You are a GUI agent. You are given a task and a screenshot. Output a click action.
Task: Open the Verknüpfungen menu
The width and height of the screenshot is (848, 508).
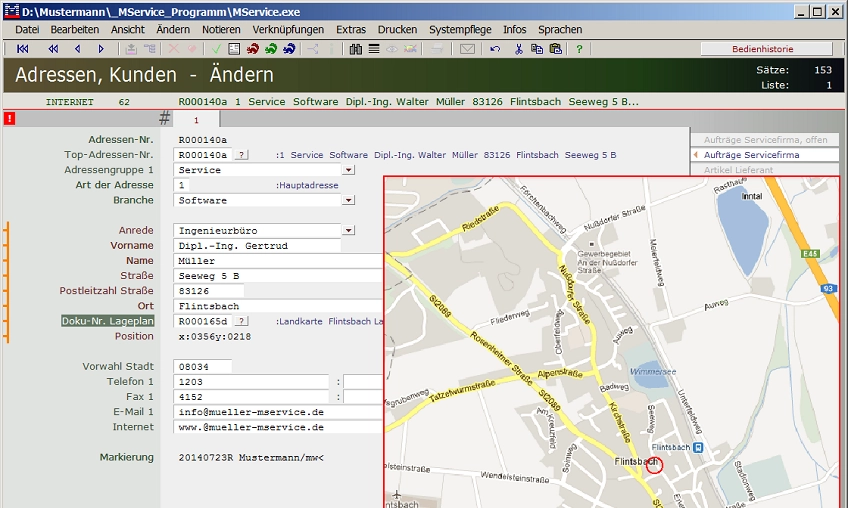(288, 30)
